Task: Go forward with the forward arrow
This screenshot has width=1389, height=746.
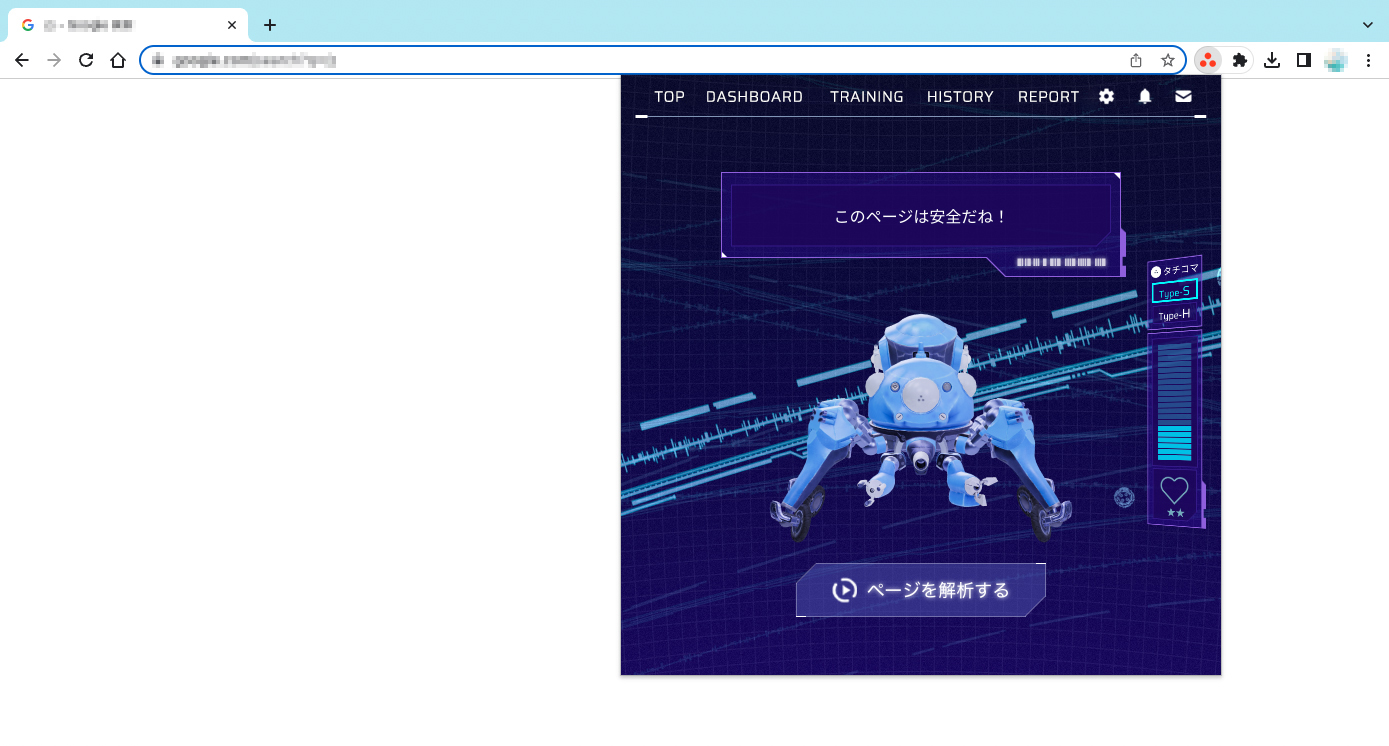Action: [54, 60]
